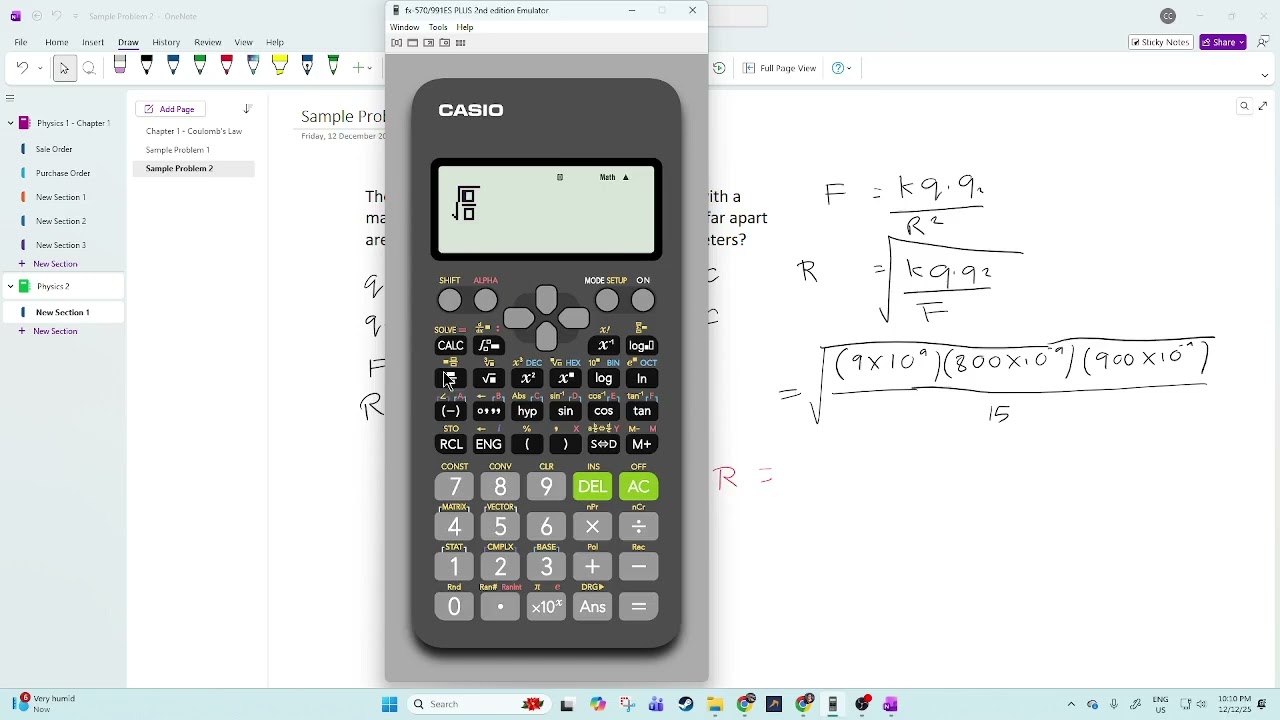Tap the calculator ENG key
This screenshot has height=720, width=1280.
(x=489, y=444)
